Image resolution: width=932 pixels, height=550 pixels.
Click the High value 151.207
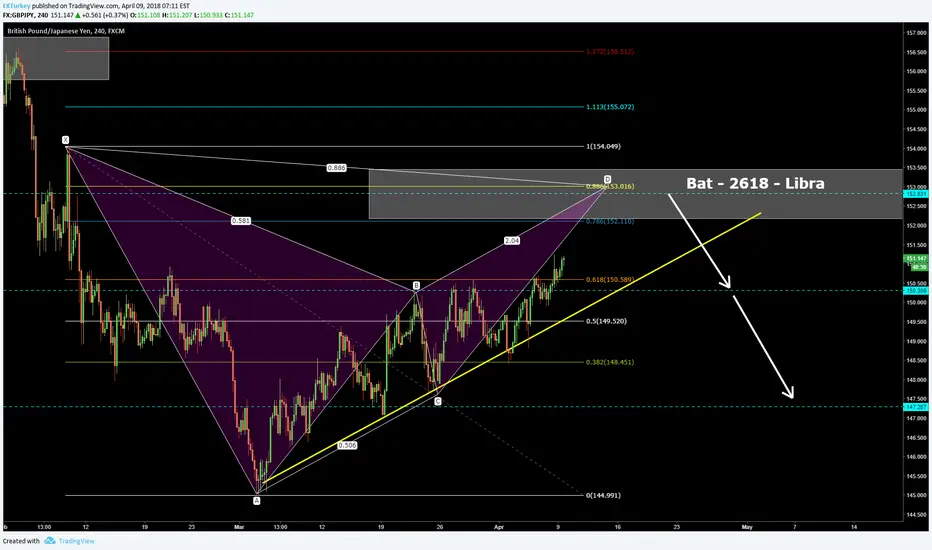(181, 15)
